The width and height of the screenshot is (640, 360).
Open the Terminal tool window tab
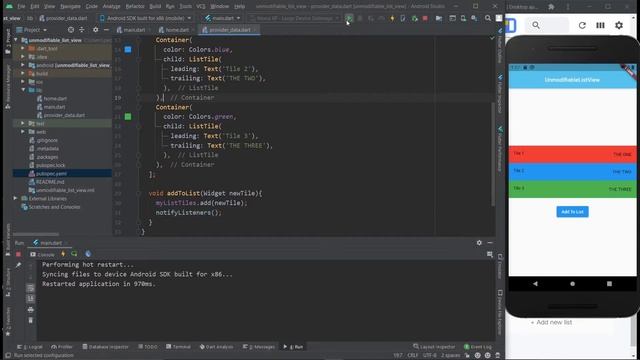tap(178, 347)
